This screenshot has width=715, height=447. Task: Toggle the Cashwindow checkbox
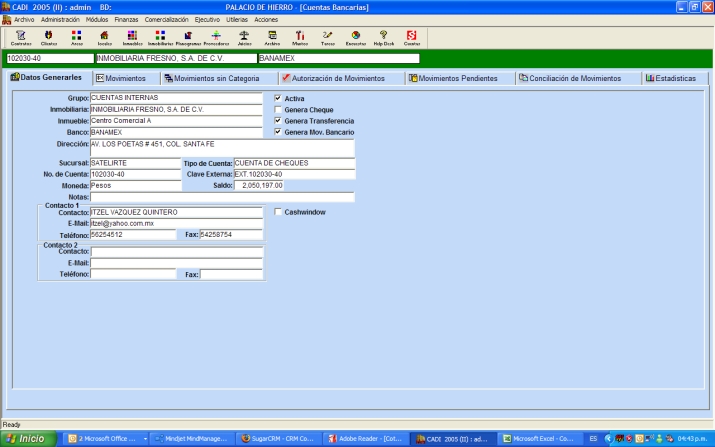(278, 212)
